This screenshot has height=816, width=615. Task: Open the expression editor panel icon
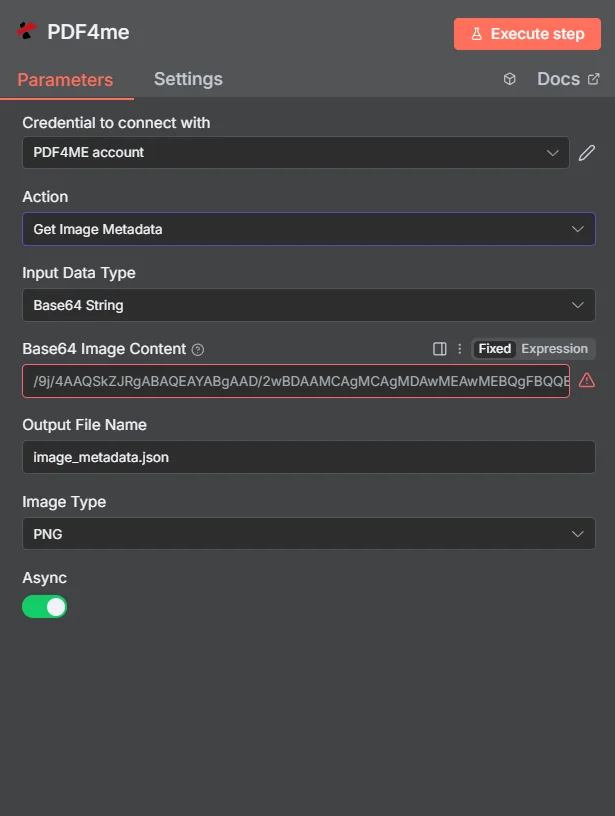click(x=440, y=349)
